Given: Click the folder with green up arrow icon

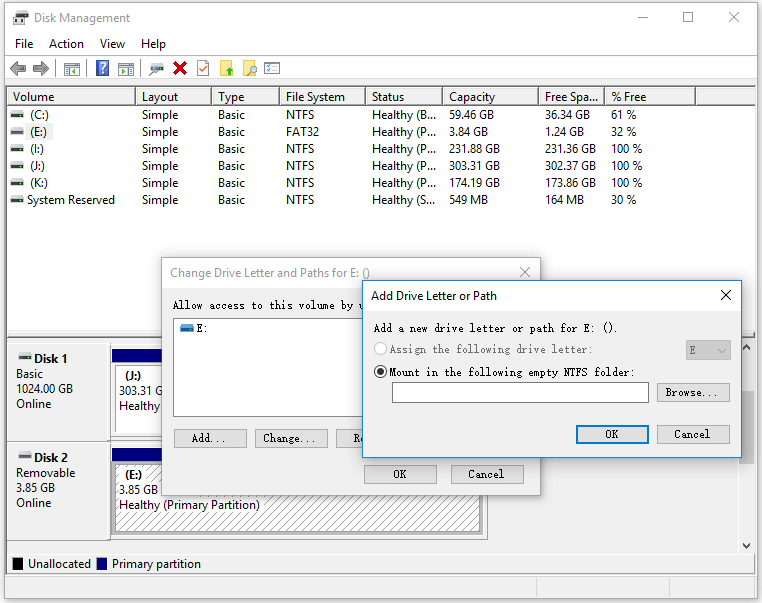Looking at the screenshot, I should (227, 68).
